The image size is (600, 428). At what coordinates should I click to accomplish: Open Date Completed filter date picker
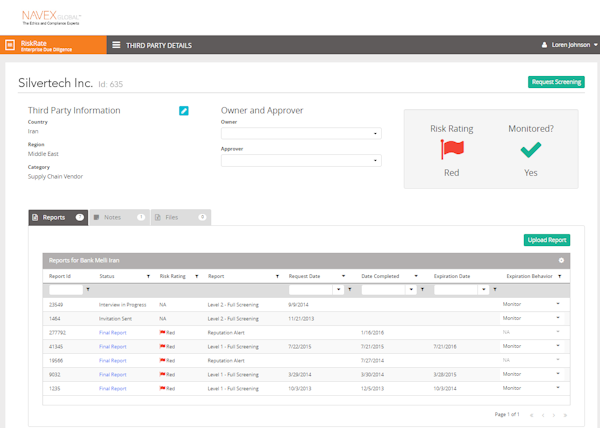pos(411,290)
